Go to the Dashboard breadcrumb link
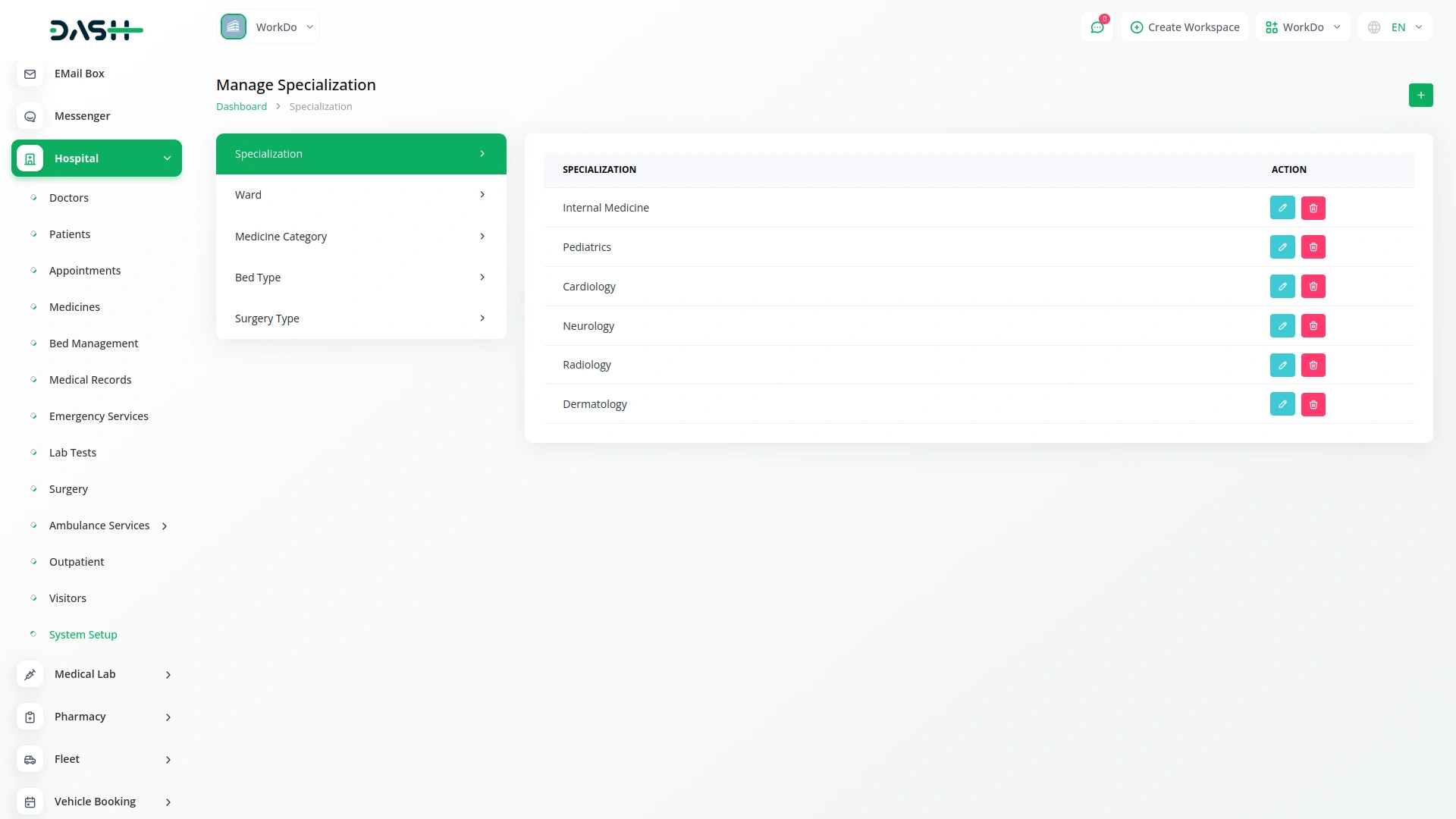This screenshot has height=819, width=1456. pos(241,107)
